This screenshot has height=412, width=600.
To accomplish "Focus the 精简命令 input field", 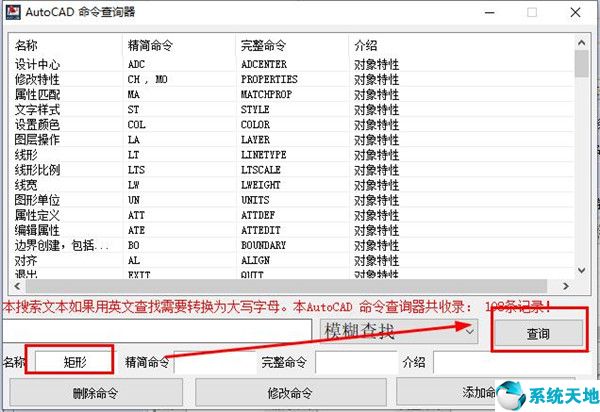I will point(215,362).
